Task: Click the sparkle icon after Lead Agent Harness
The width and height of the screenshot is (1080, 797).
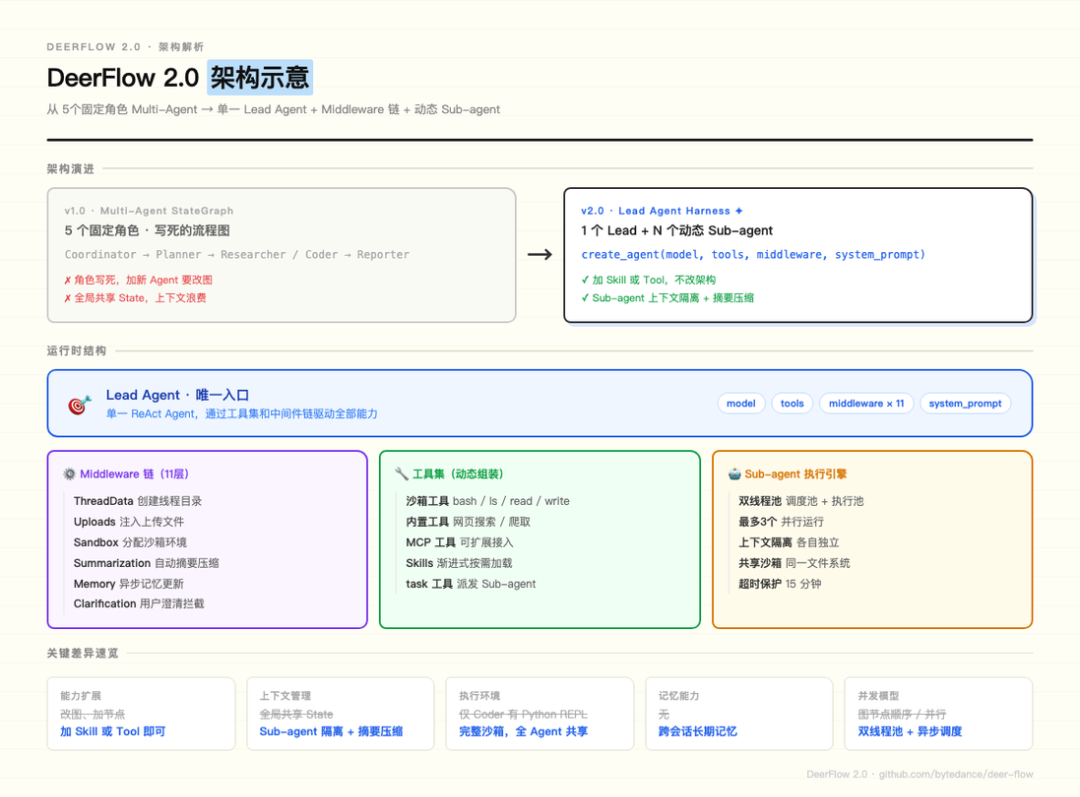Action: click(x=739, y=211)
